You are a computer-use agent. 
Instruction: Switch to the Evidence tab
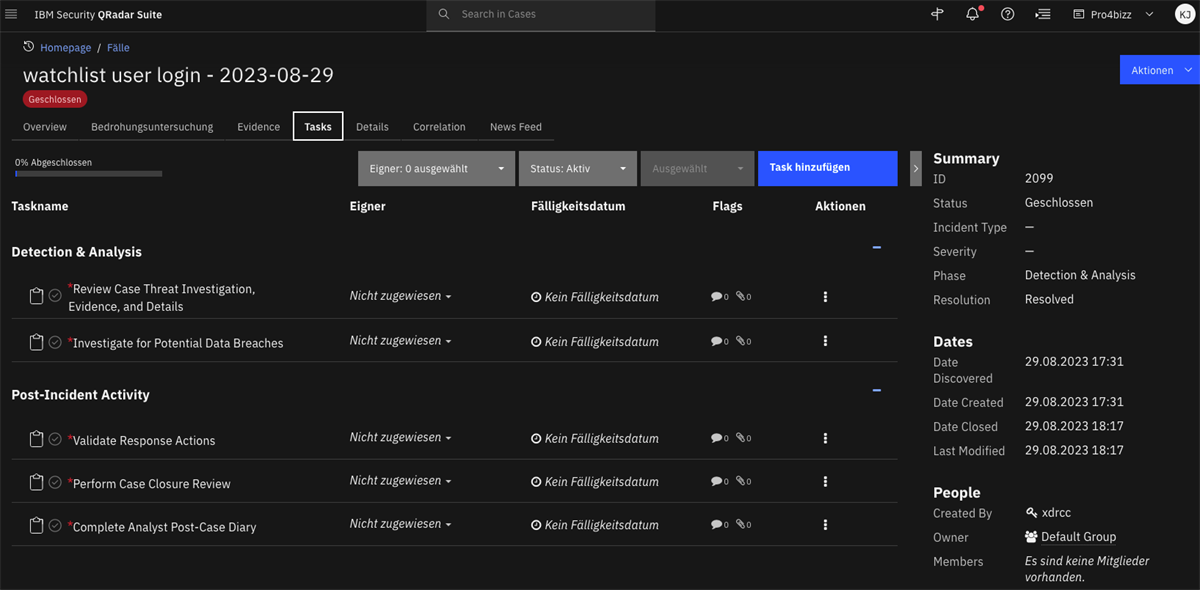point(258,127)
